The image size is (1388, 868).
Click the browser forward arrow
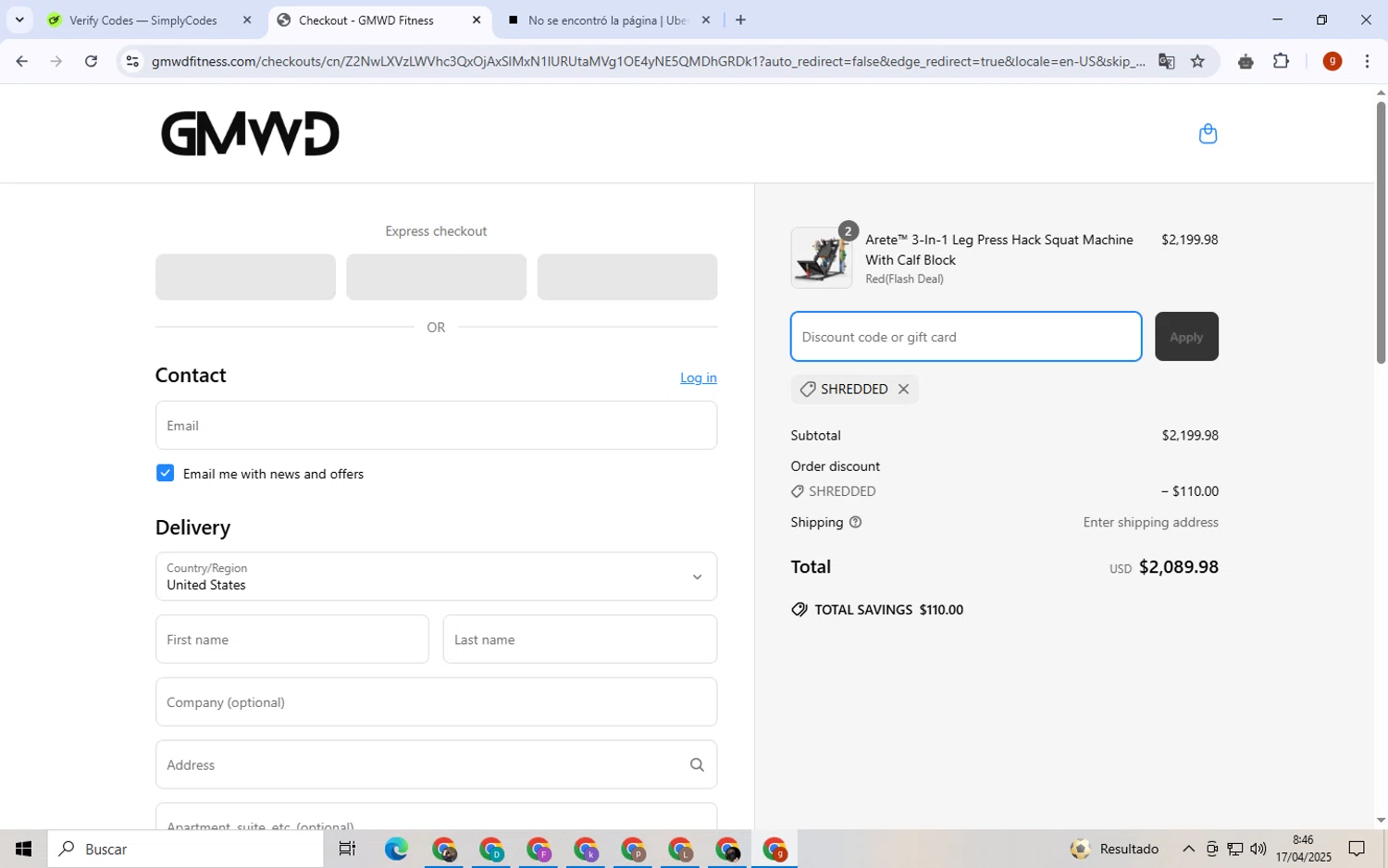click(56, 61)
